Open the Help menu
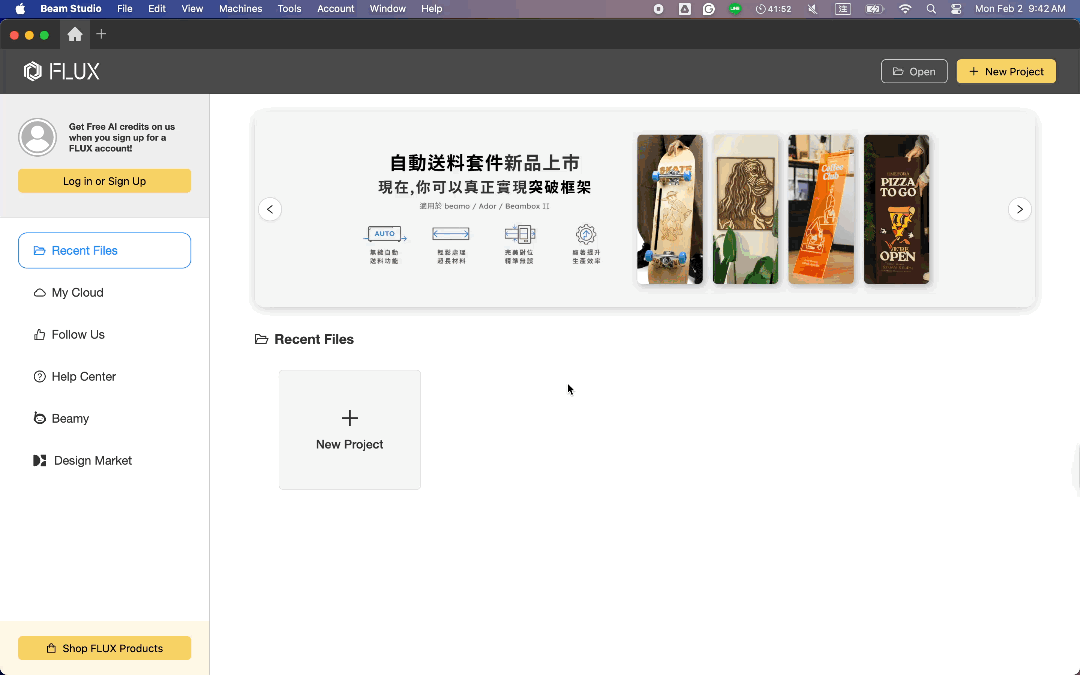Image resolution: width=1080 pixels, height=675 pixels. click(432, 9)
